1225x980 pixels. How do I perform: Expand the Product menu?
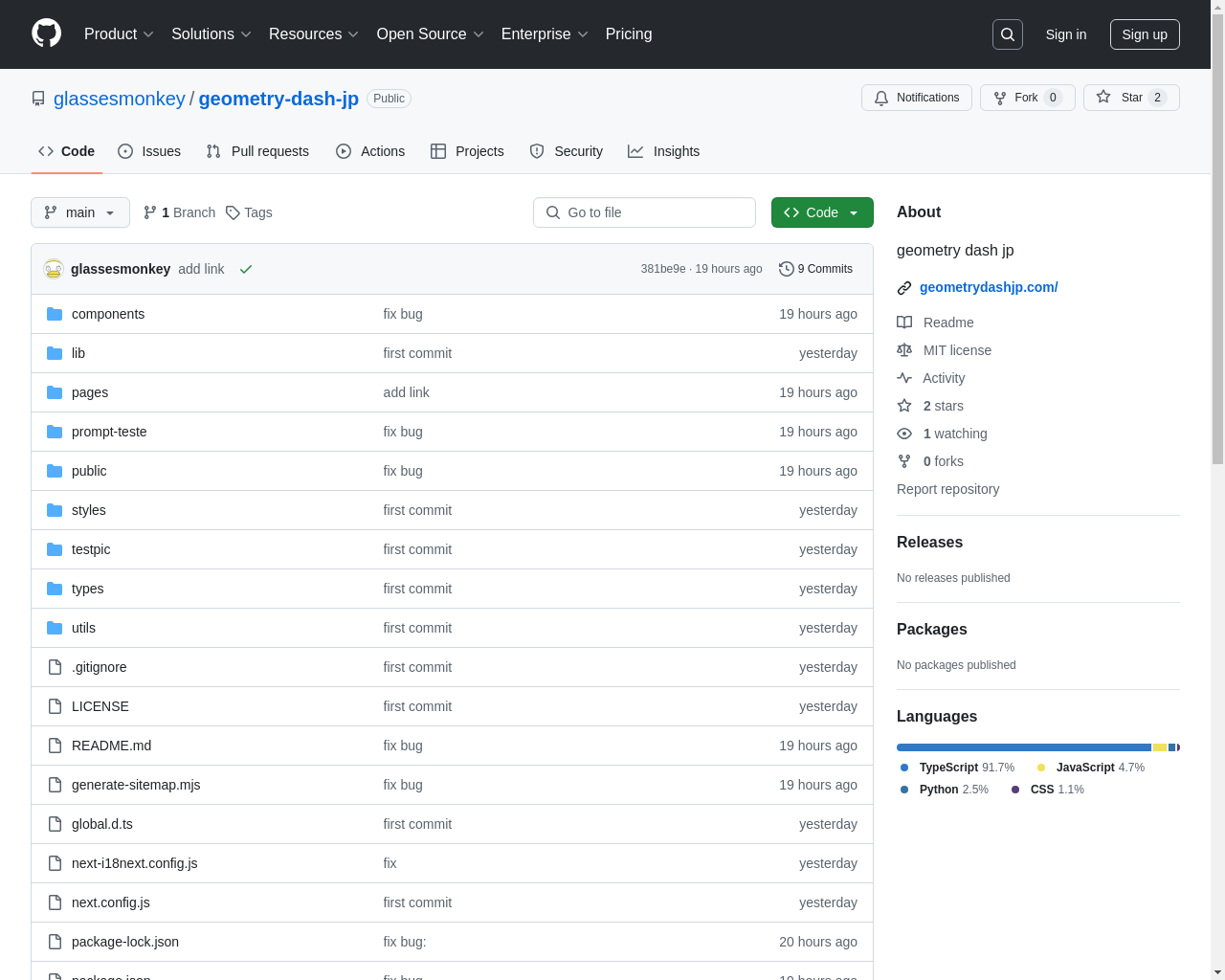(119, 34)
